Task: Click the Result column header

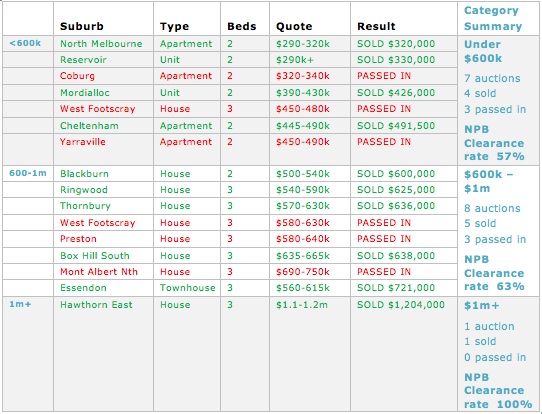Action: (376, 26)
